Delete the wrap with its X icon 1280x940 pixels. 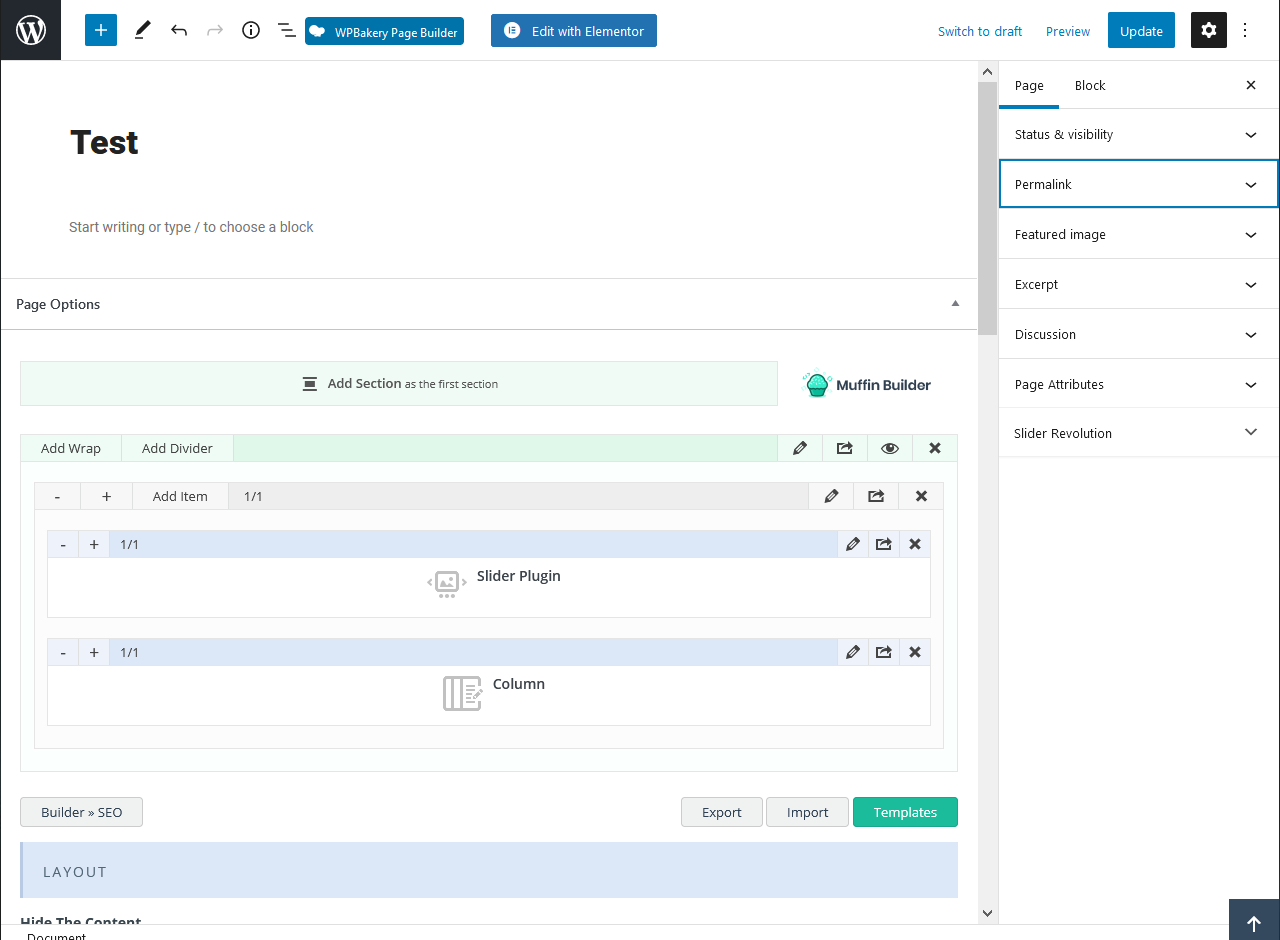[x=921, y=496]
